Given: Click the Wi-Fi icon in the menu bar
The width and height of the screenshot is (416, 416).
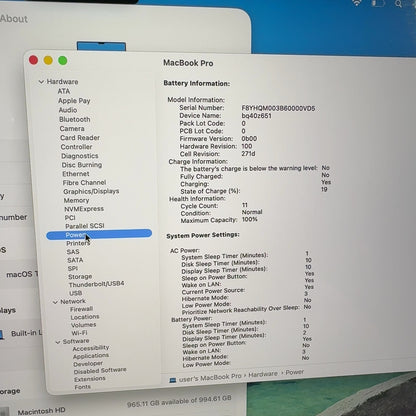Looking at the screenshot, I should (x=357, y=3).
